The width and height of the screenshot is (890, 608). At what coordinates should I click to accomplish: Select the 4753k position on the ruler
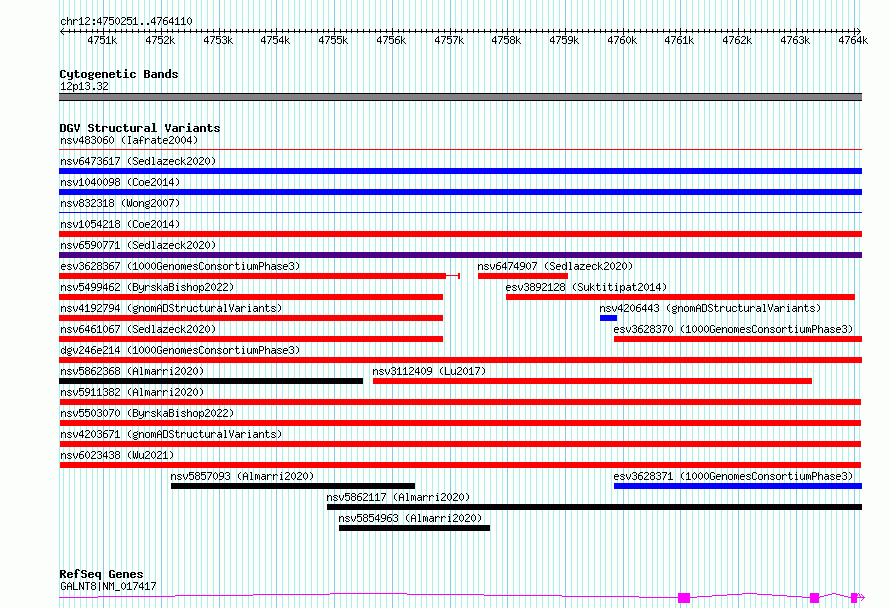coord(218,40)
